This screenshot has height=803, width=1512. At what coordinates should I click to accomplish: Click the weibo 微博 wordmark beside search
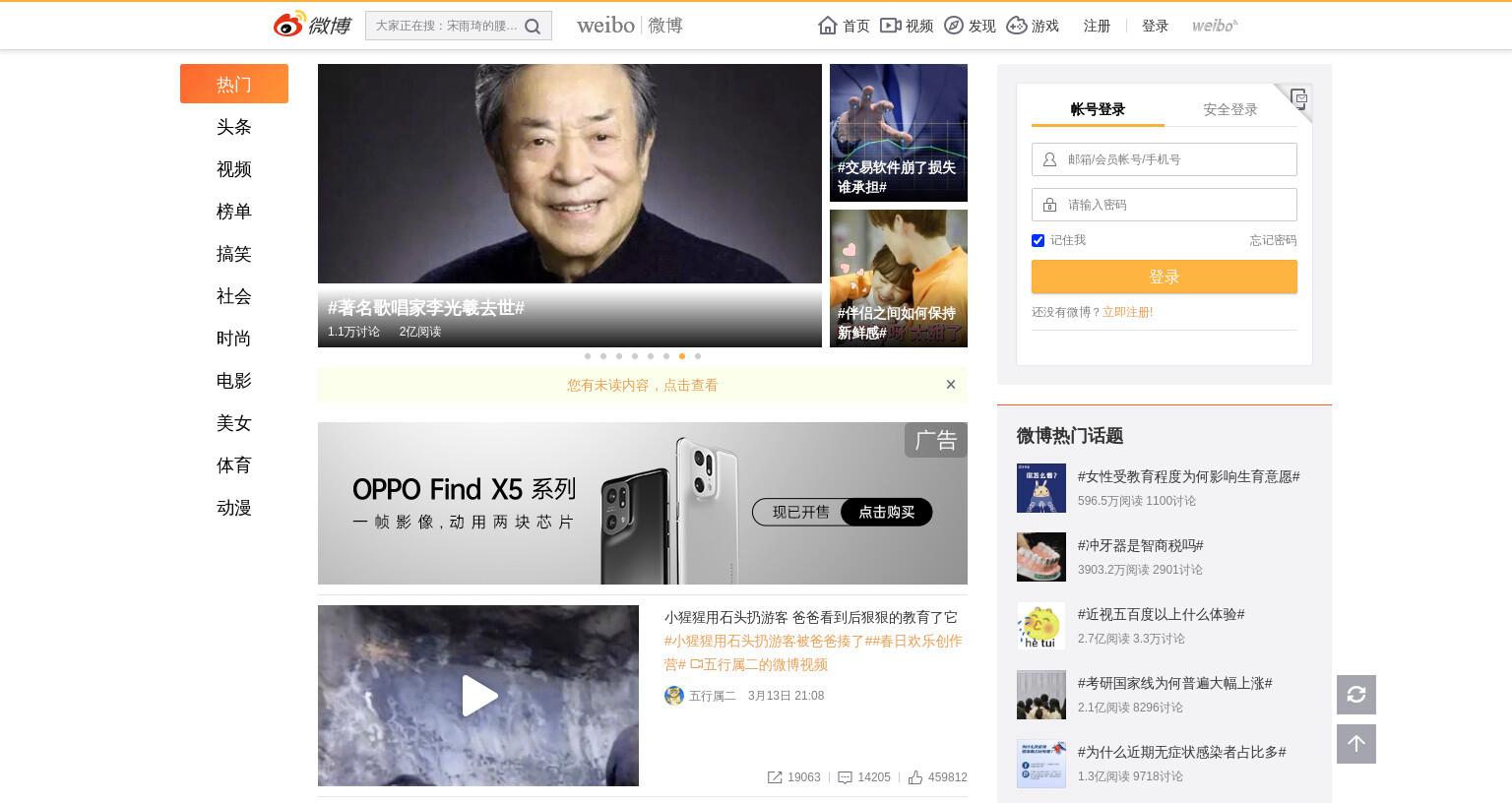630,26
